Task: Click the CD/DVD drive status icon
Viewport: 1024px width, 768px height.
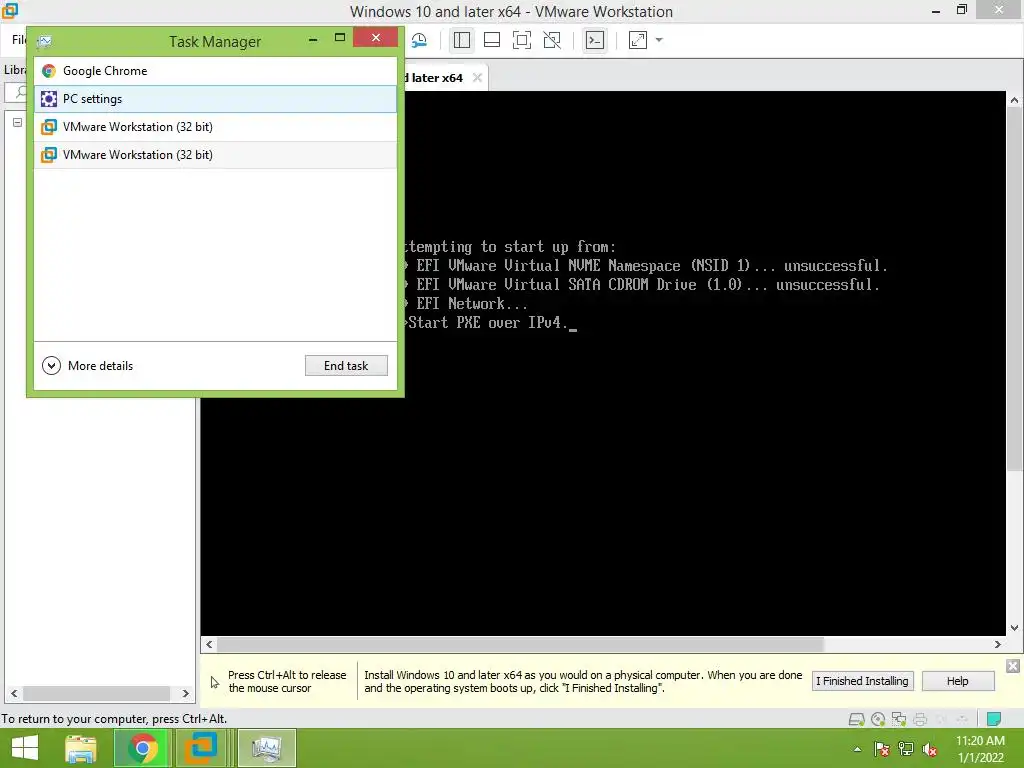Action: tap(878, 720)
